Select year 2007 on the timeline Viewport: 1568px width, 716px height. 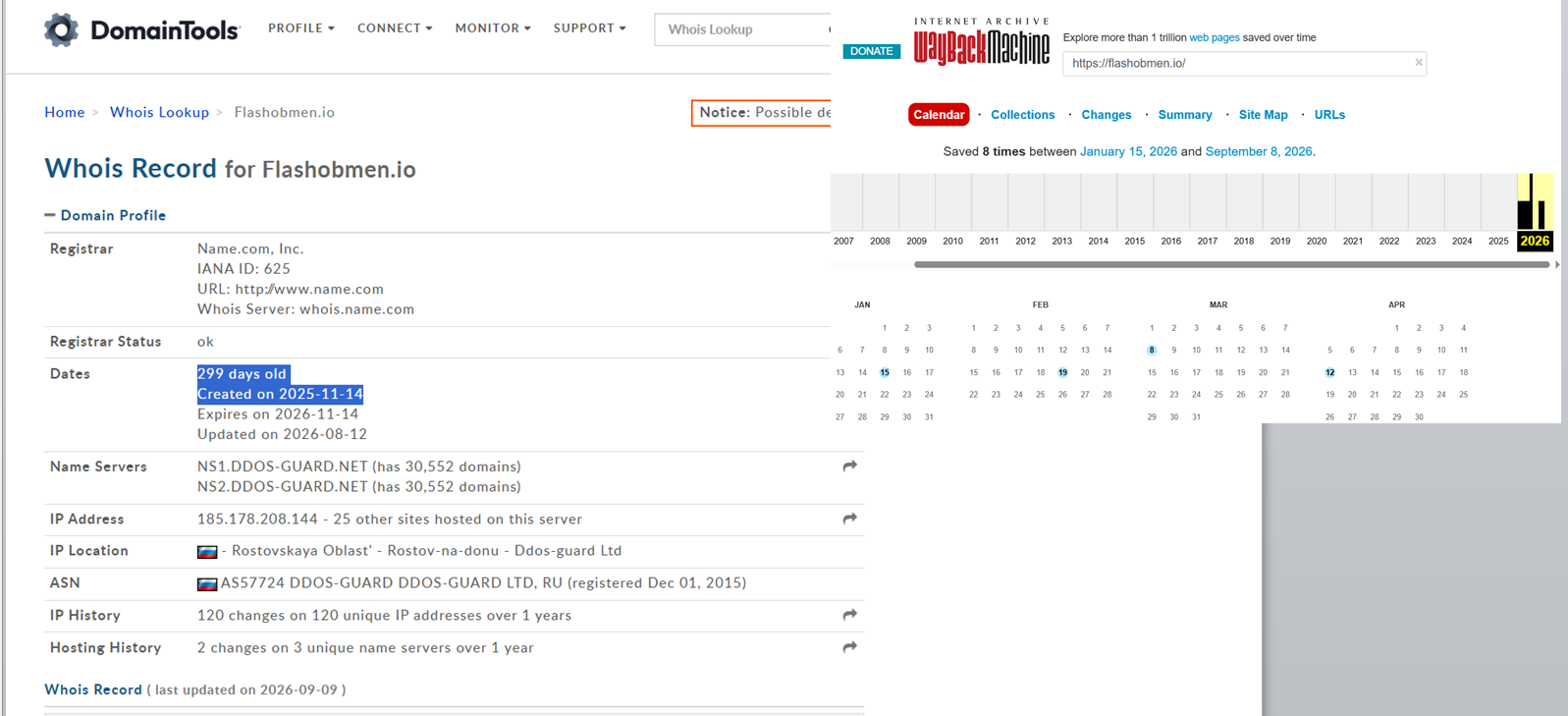843,241
